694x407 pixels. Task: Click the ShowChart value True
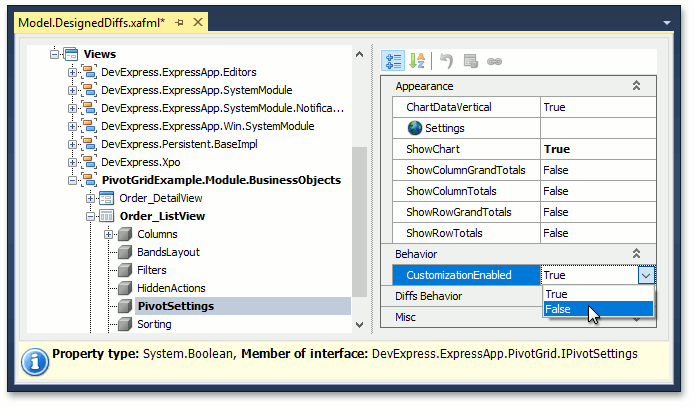557,149
